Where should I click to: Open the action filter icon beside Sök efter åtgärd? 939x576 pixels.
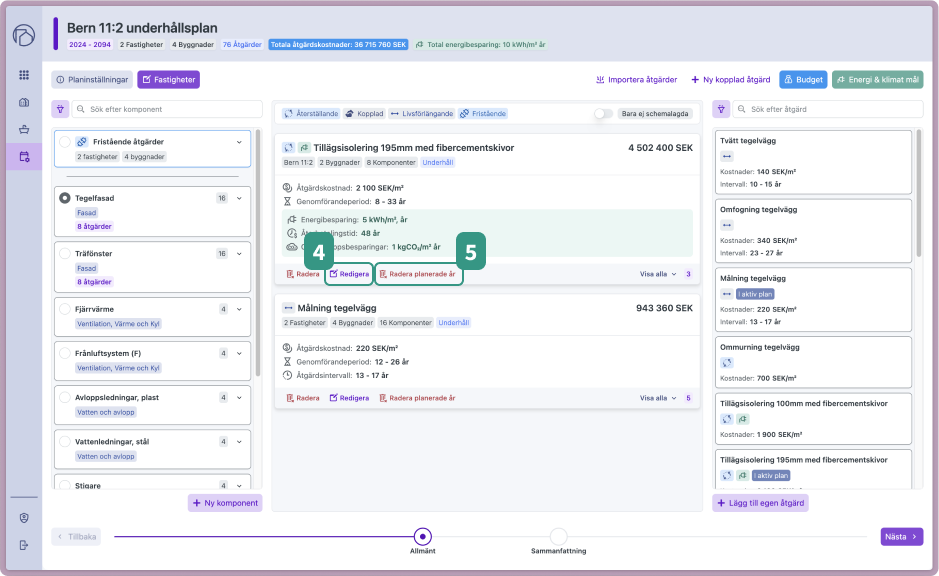[721, 109]
